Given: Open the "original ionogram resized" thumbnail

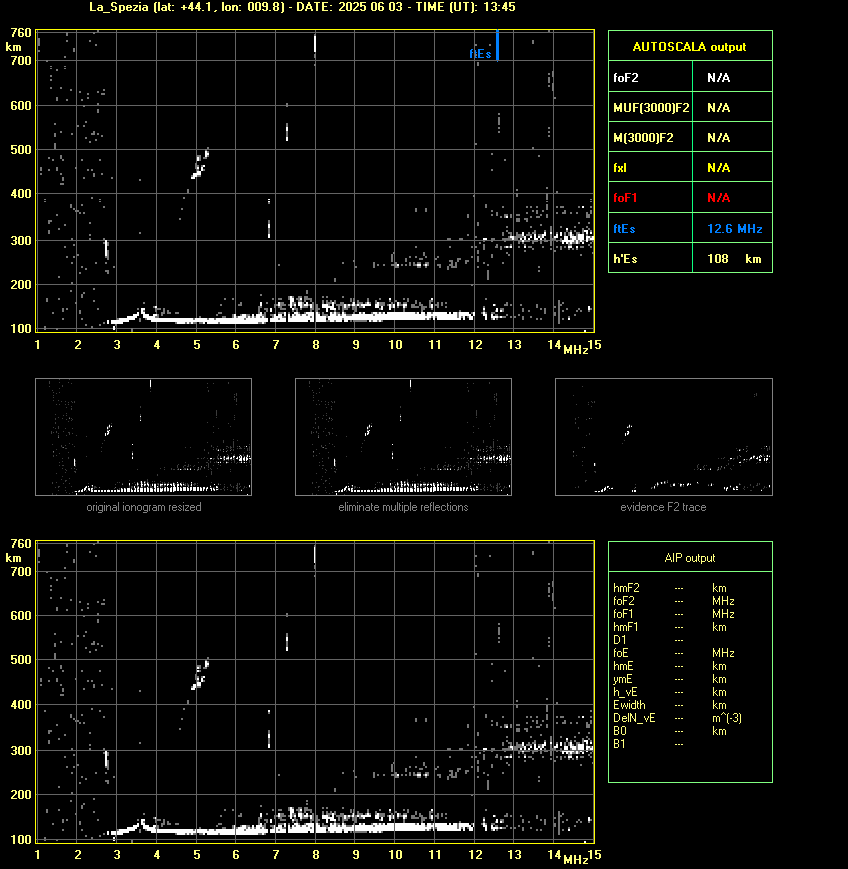Looking at the screenshot, I should [x=144, y=437].
